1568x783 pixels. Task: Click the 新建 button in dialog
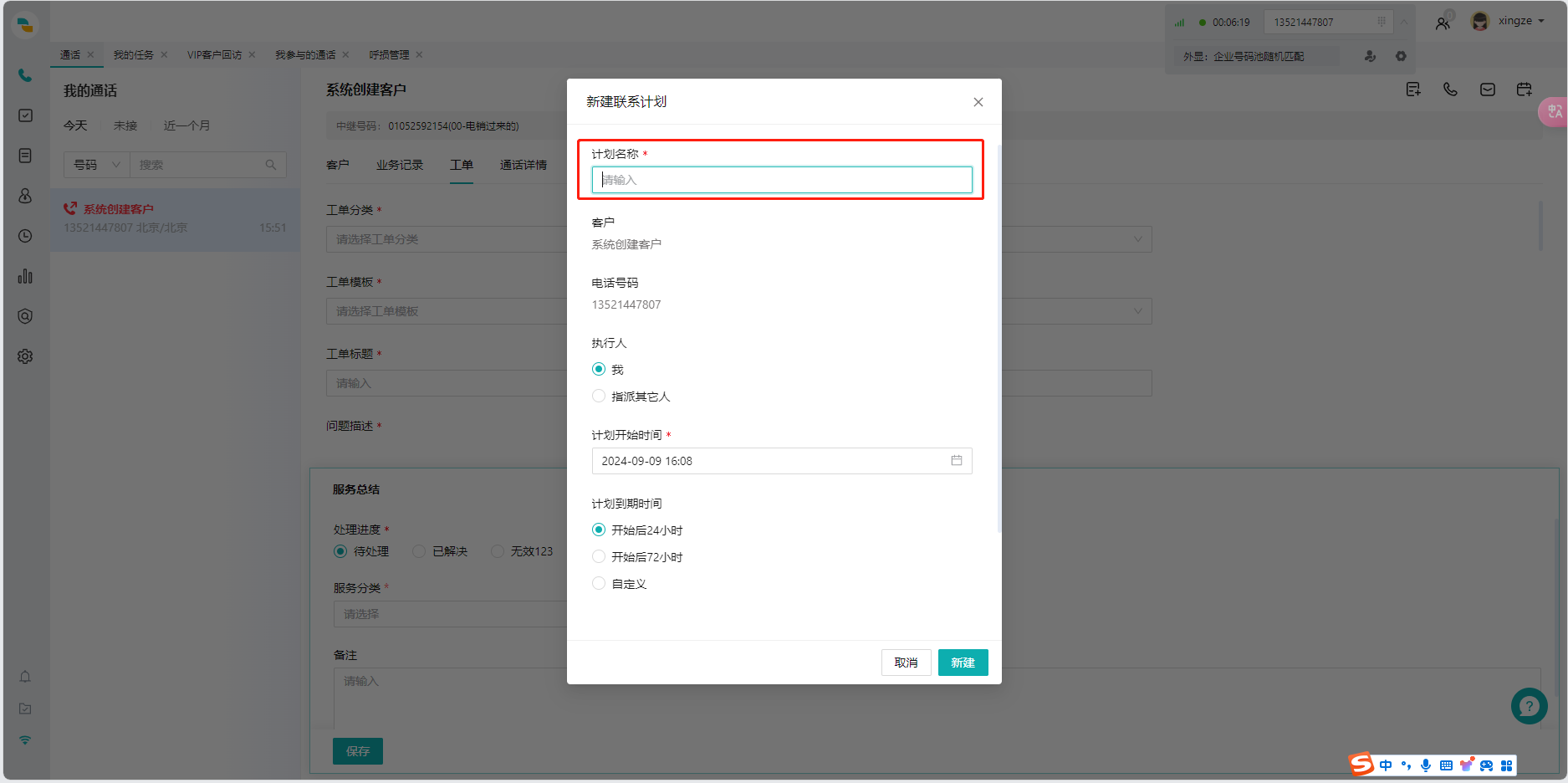coord(963,663)
